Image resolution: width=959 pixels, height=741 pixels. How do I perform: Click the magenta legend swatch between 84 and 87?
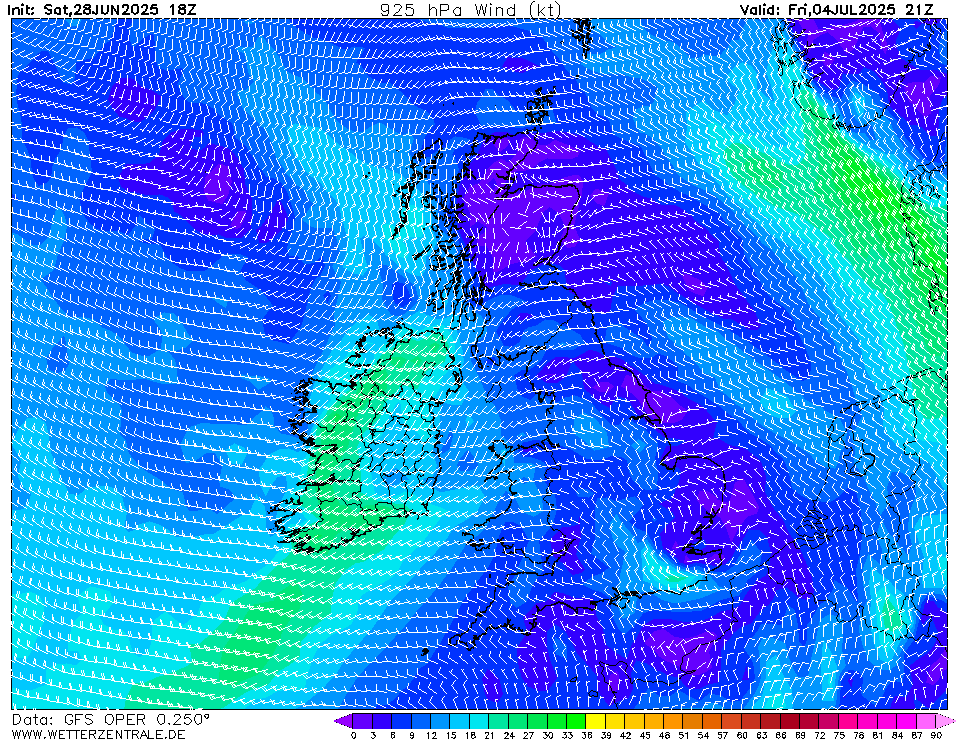click(x=906, y=721)
